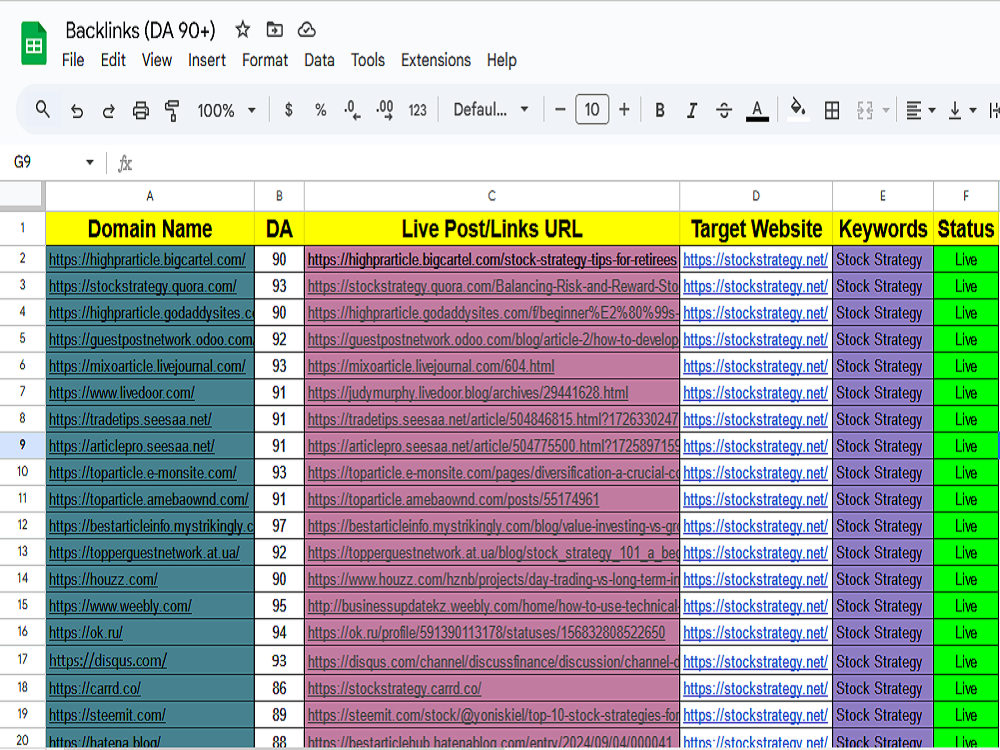Open the borders tool

pos(832,110)
